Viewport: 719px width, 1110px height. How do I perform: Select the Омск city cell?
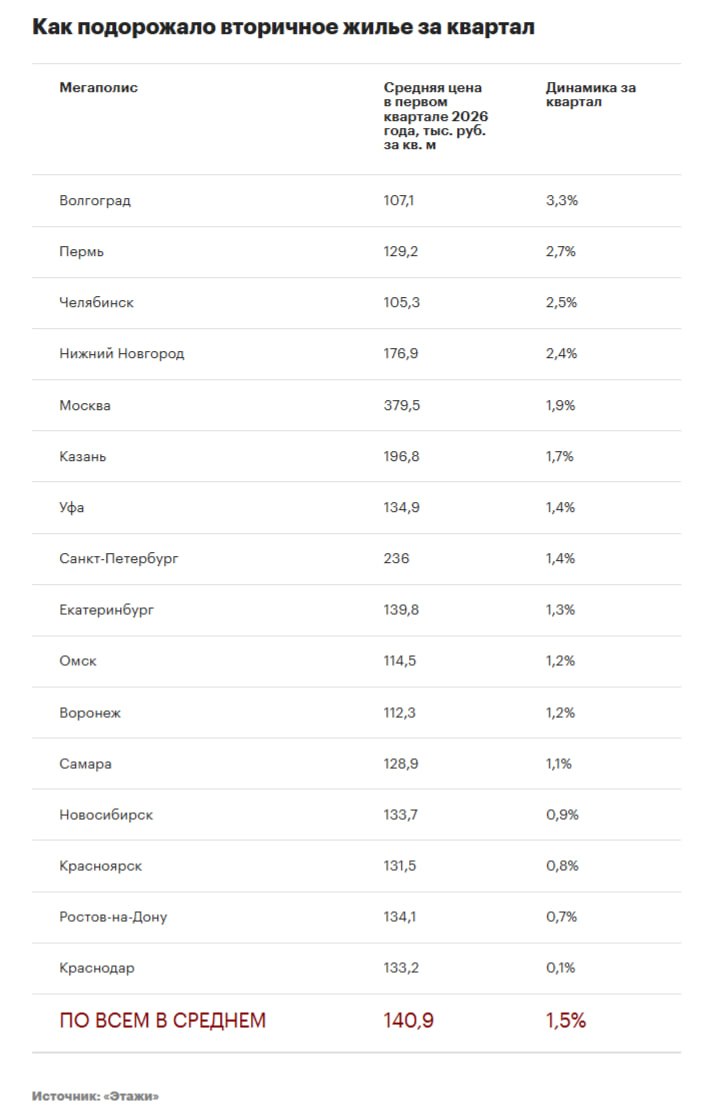point(78,662)
